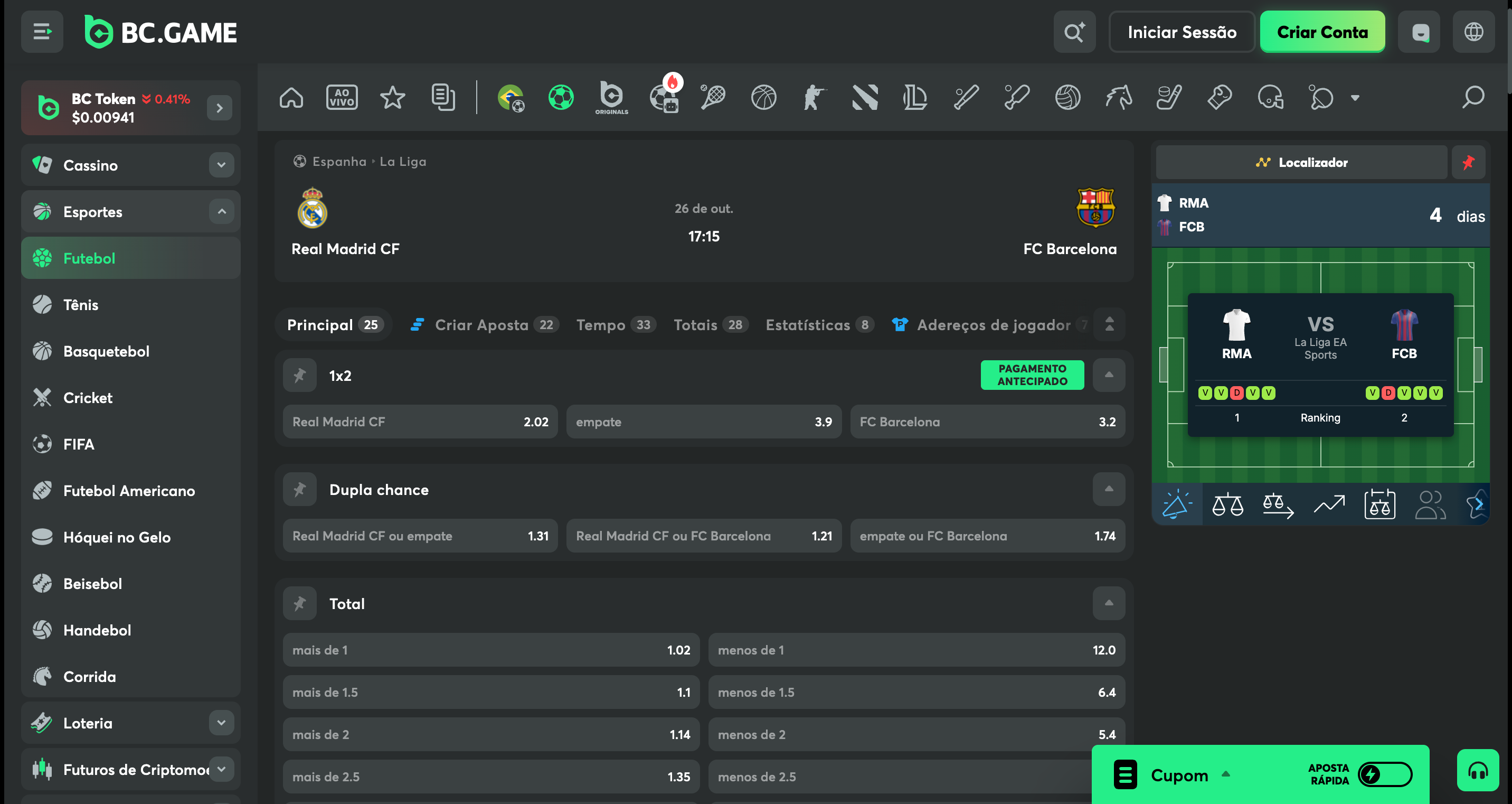Switch to Adereços de jogador tab
Viewport: 1512px width, 804px height.
[x=991, y=325]
